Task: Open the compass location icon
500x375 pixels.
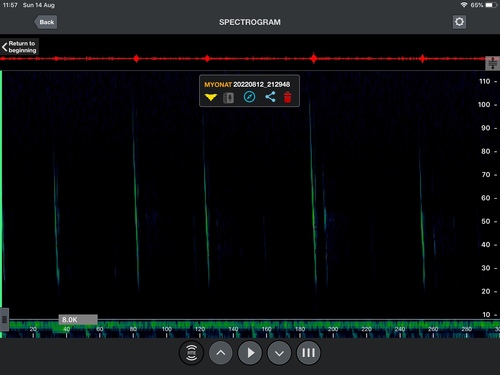Action: click(250, 97)
